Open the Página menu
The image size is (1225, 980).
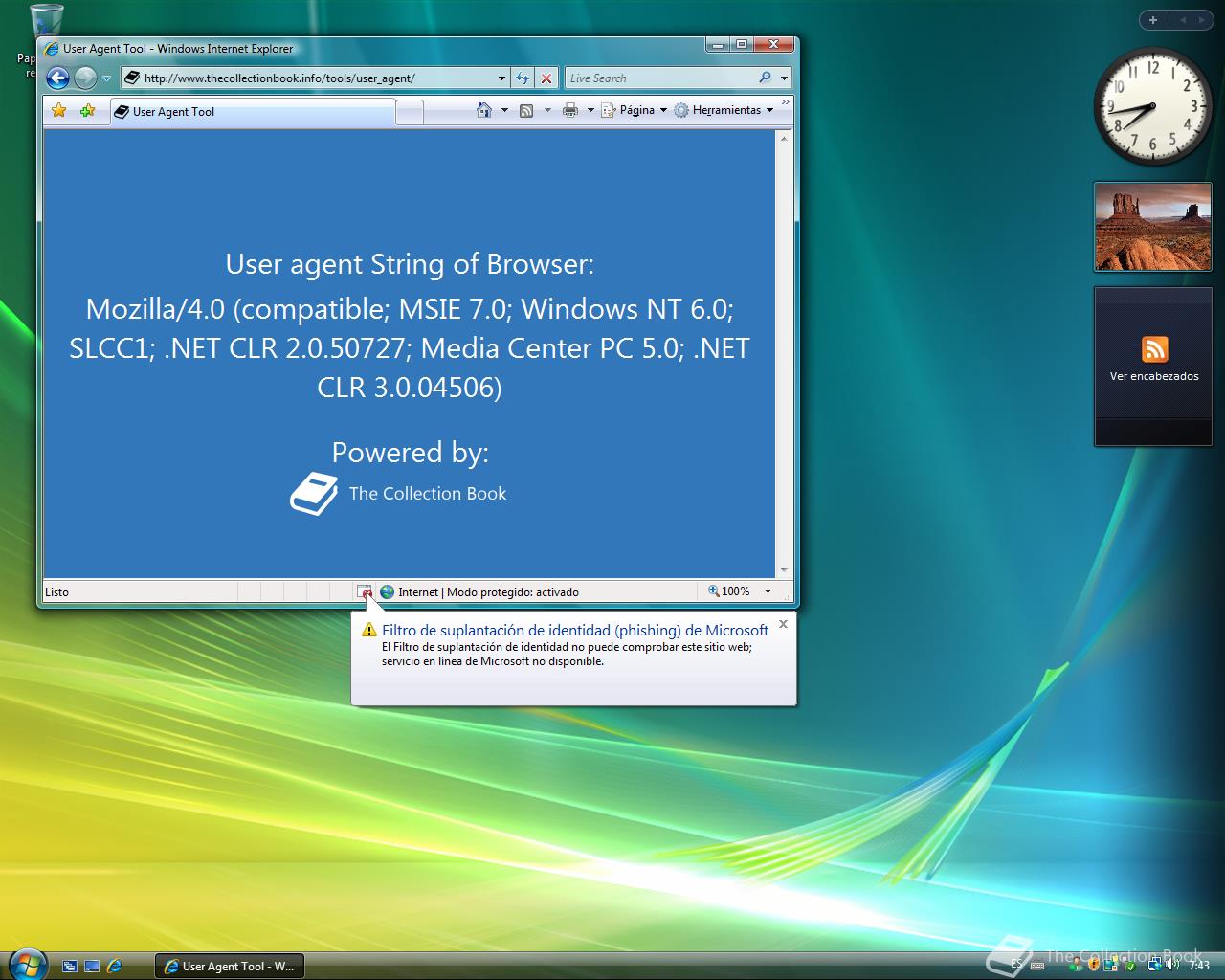[x=634, y=110]
